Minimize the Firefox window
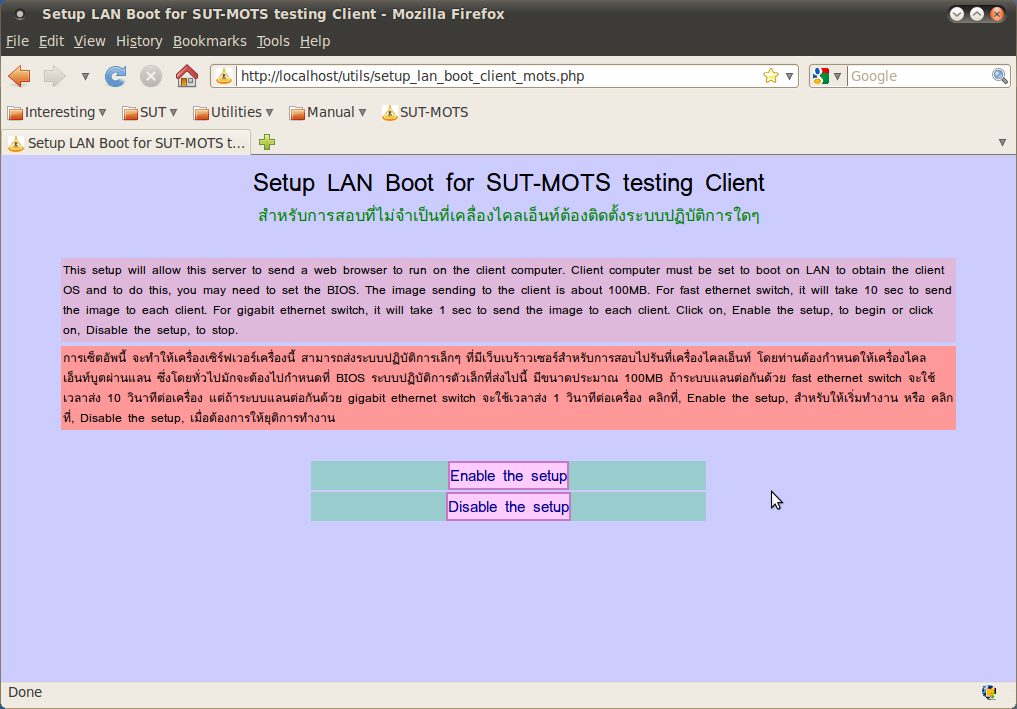The image size is (1017, 709). click(x=957, y=14)
